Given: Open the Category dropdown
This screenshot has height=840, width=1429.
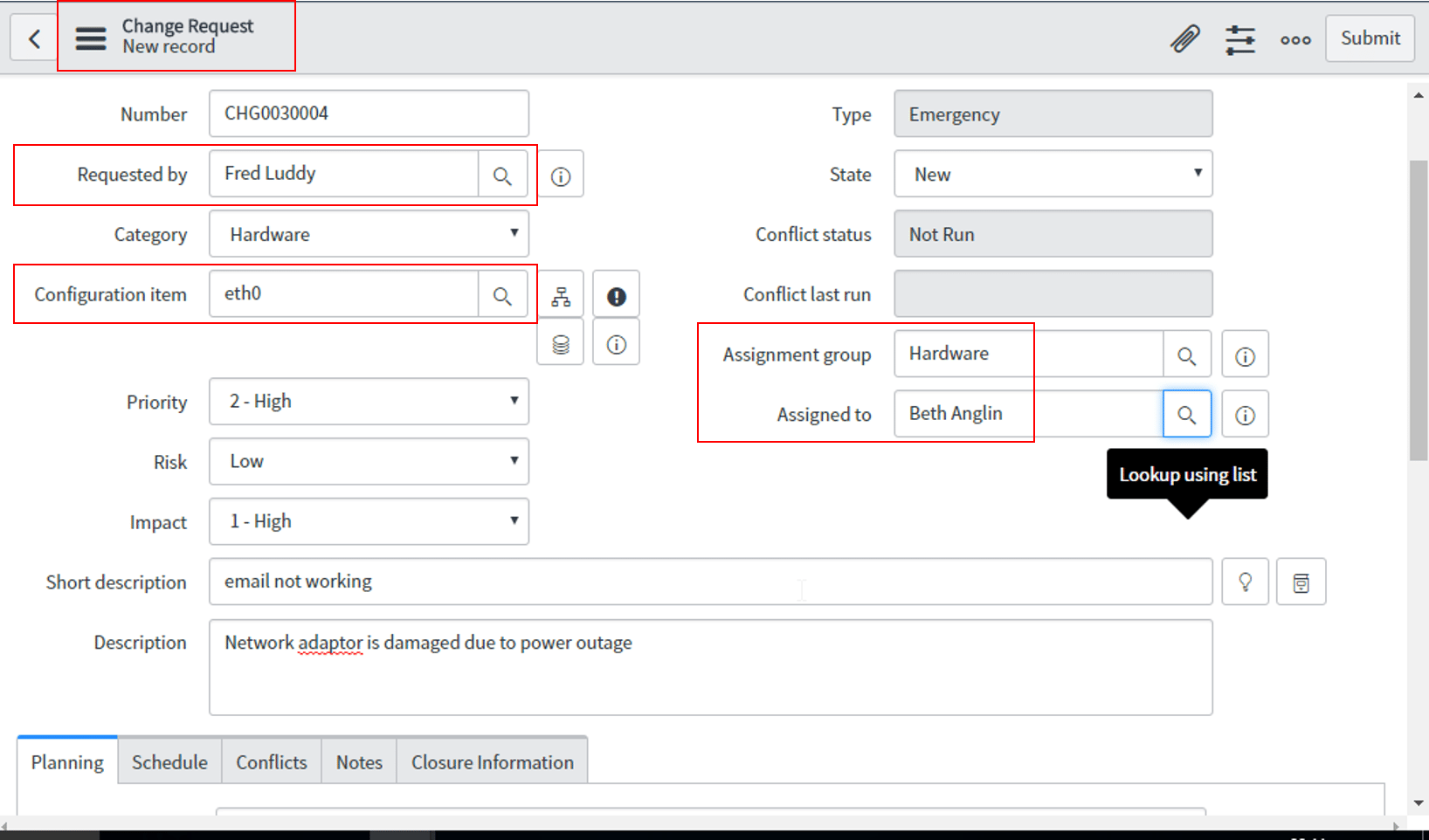Looking at the screenshot, I should (x=369, y=234).
